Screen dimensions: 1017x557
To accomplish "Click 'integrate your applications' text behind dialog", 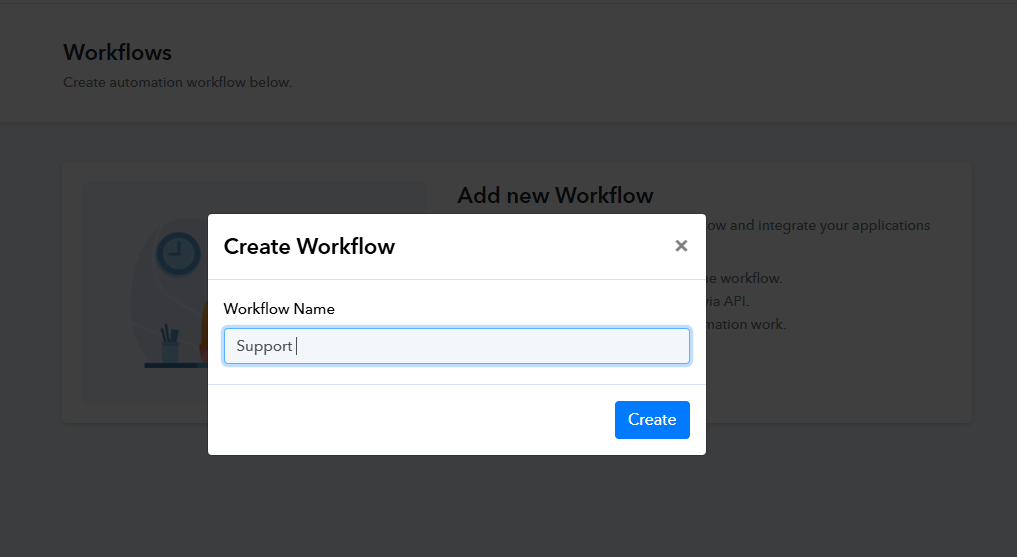I will click(830, 225).
